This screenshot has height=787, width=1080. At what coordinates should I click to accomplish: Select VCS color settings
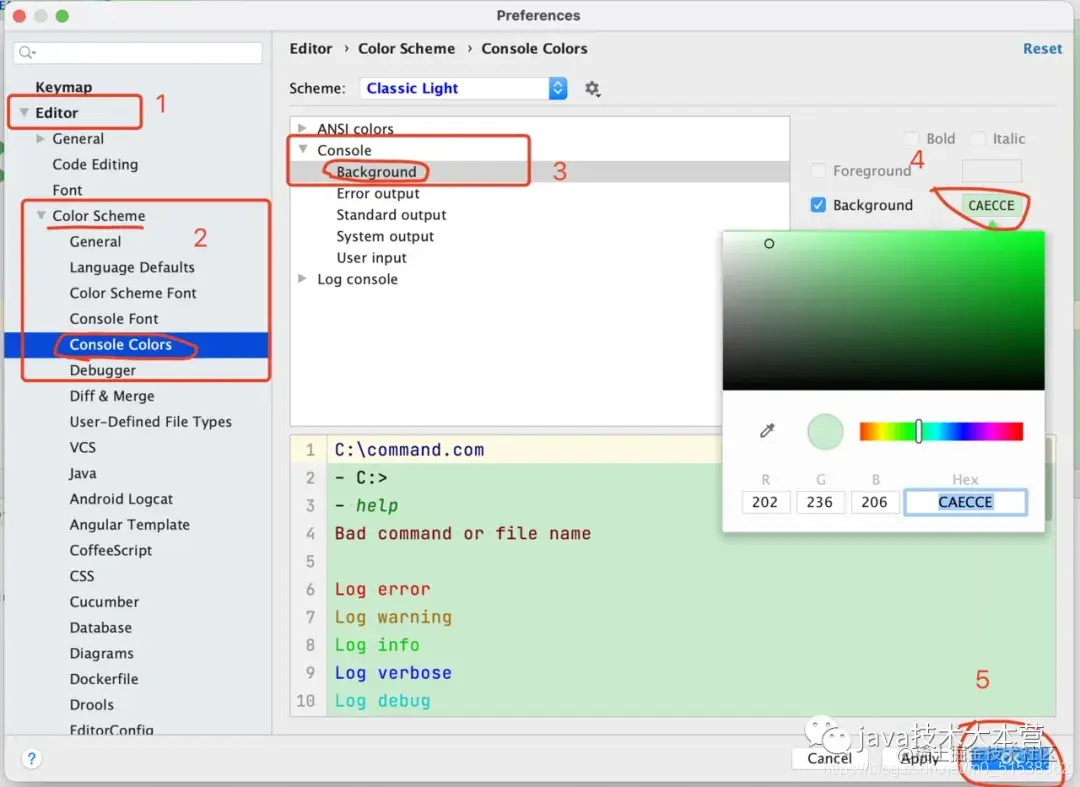coord(83,448)
